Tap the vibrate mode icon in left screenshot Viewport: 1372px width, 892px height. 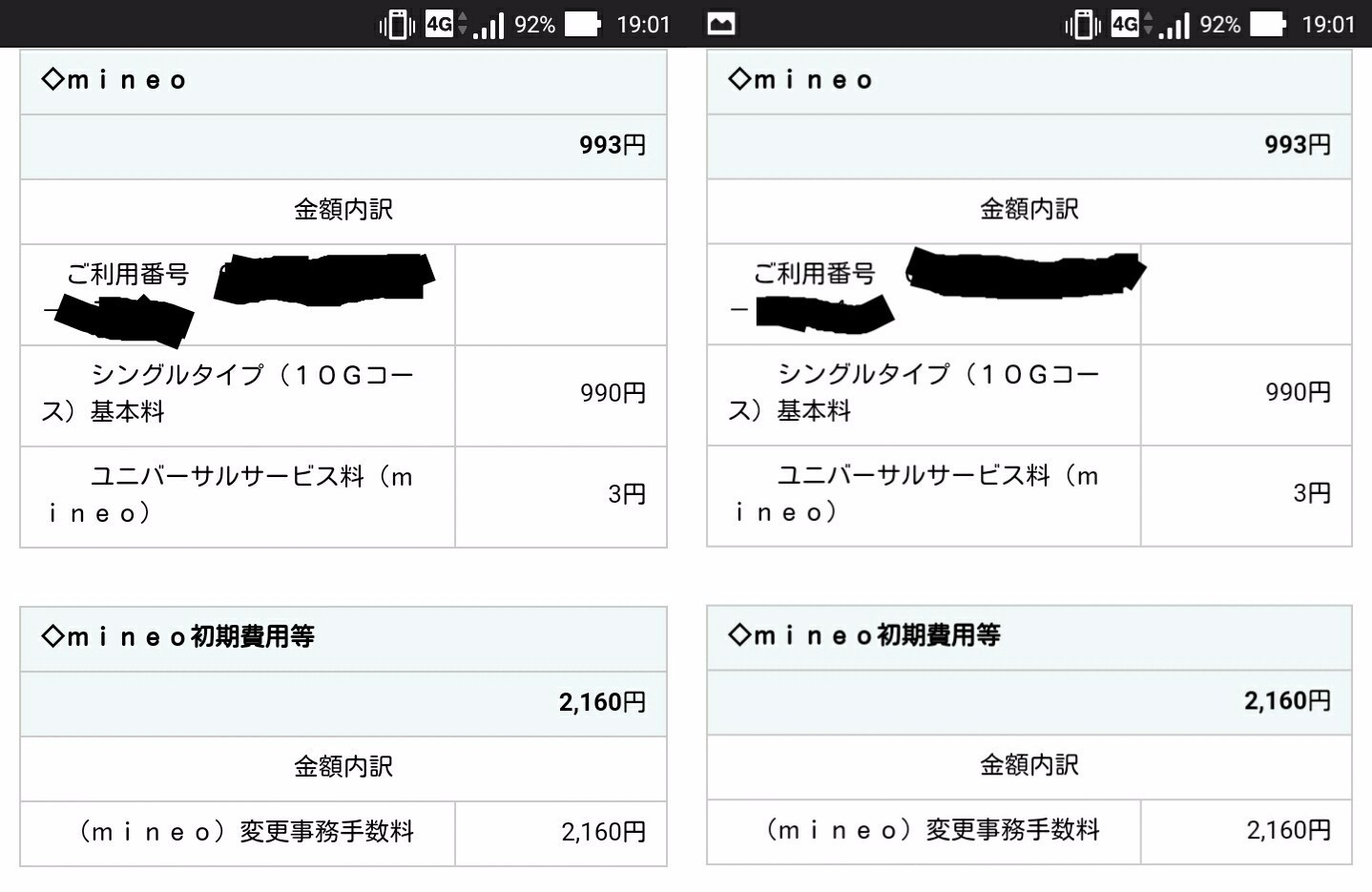(x=397, y=24)
